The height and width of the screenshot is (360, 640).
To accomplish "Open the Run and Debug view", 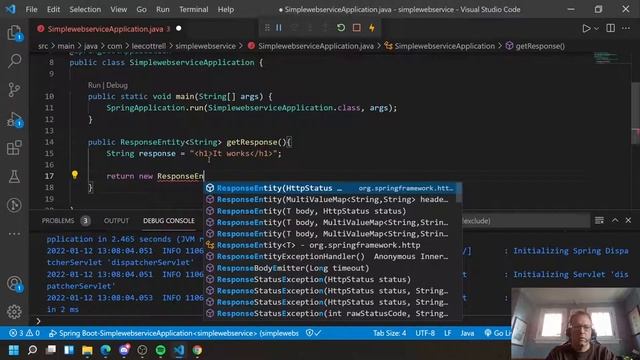I will click(x=14, y=119).
